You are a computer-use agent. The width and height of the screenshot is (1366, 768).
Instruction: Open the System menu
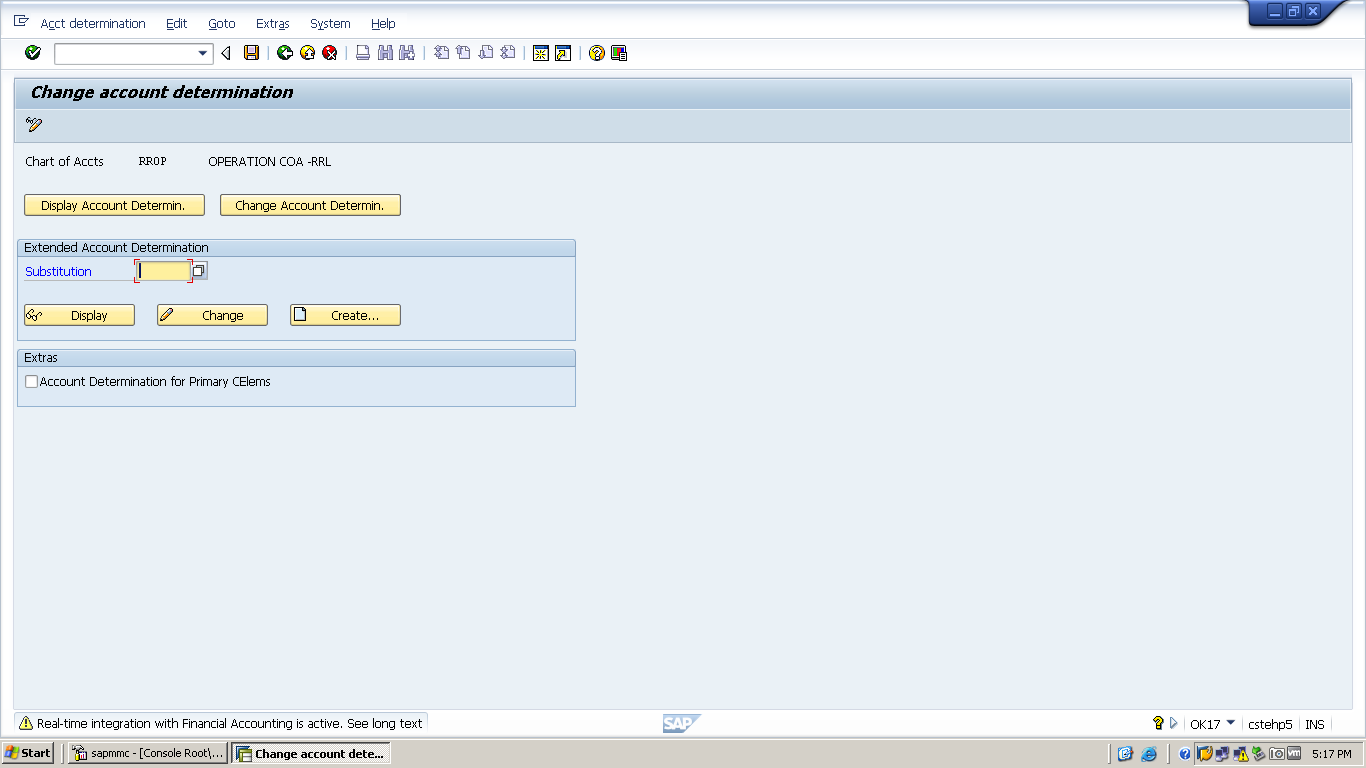point(330,23)
